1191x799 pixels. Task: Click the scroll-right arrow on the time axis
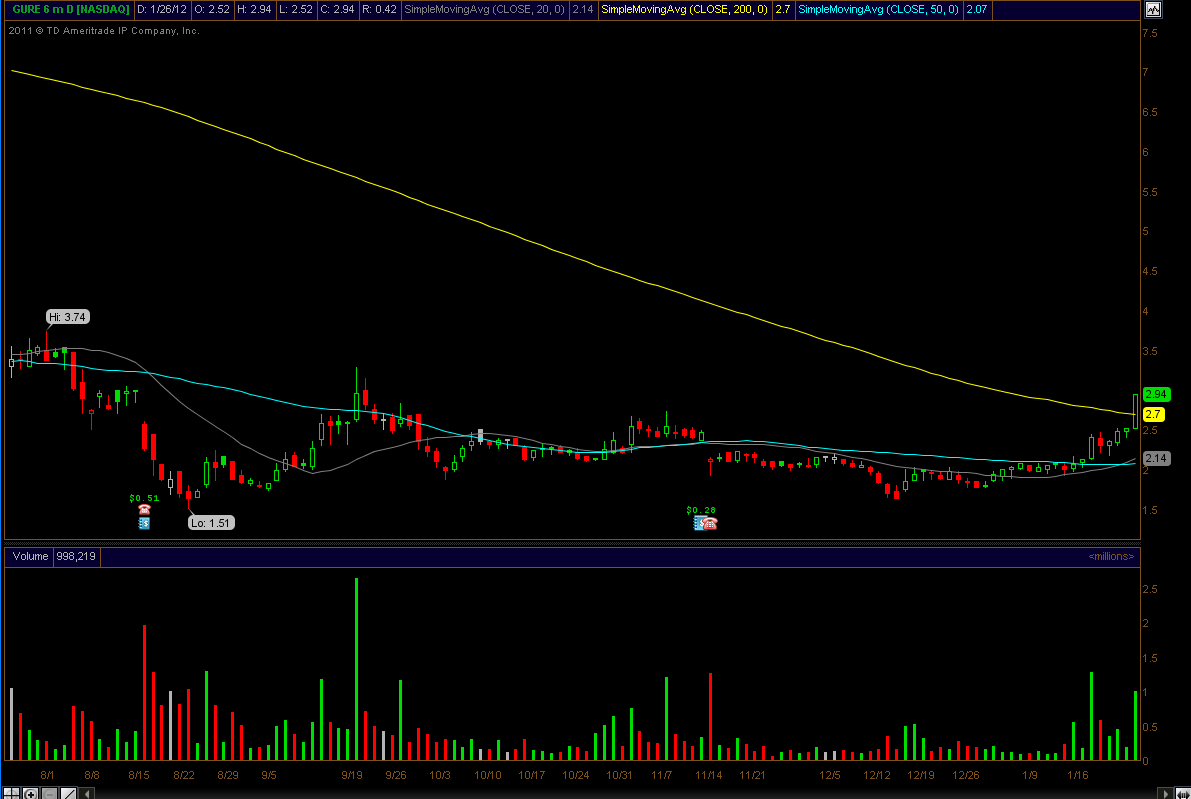(1165, 793)
